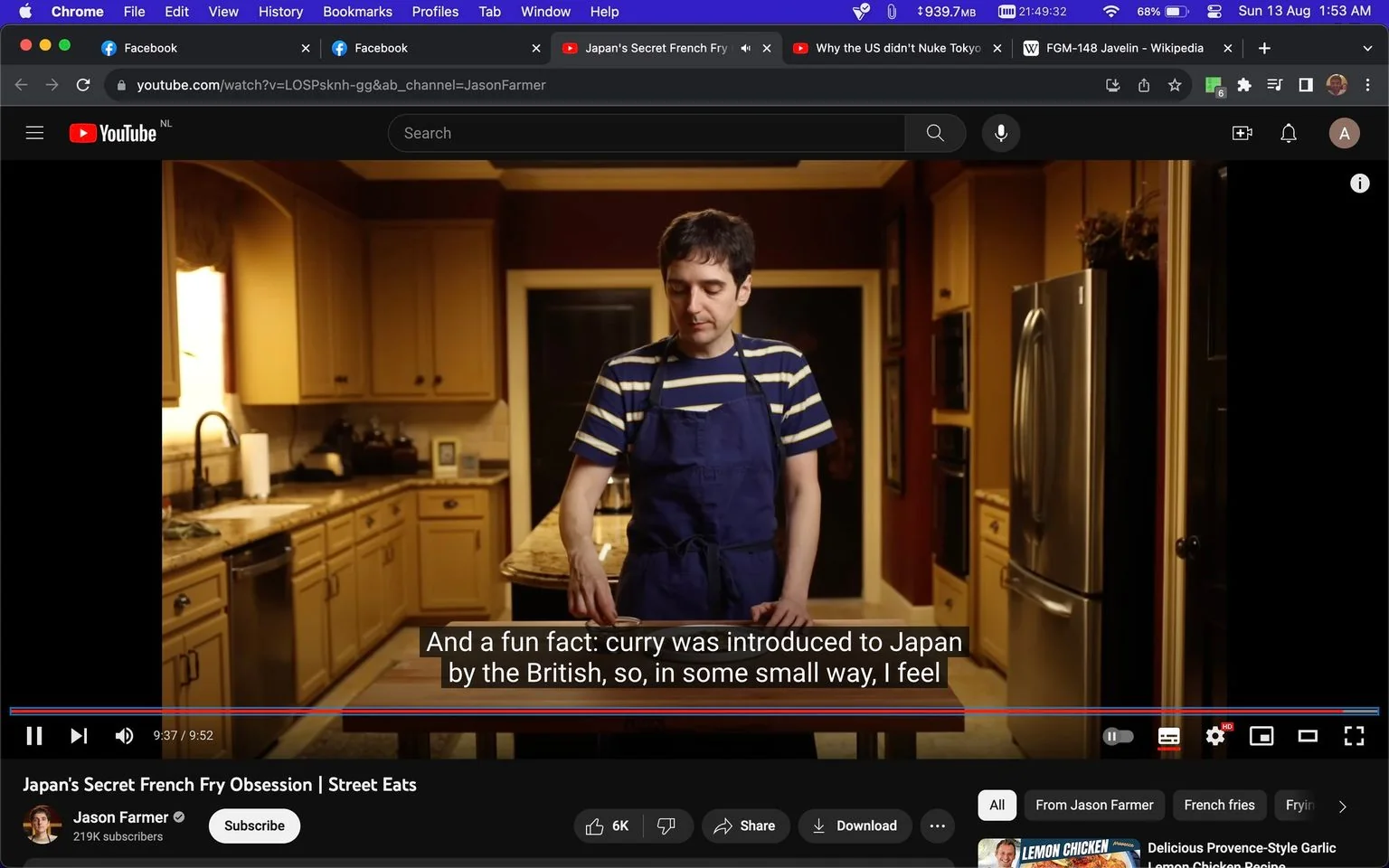Open the View menu

(x=223, y=12)
